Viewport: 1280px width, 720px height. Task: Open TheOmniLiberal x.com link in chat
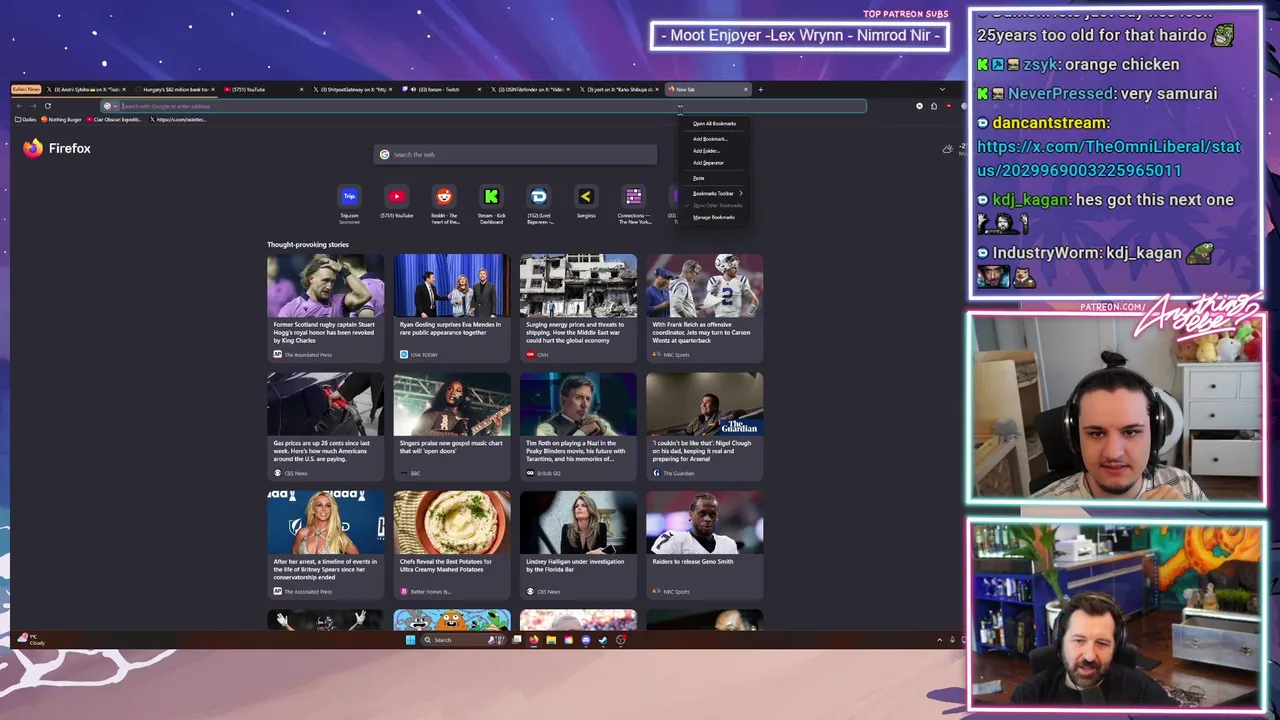tap(1109, 158)
